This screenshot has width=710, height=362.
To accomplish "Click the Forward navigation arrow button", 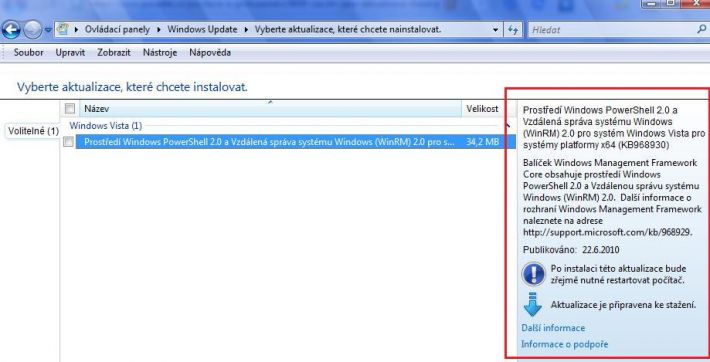I will click(x=32, y=30).
